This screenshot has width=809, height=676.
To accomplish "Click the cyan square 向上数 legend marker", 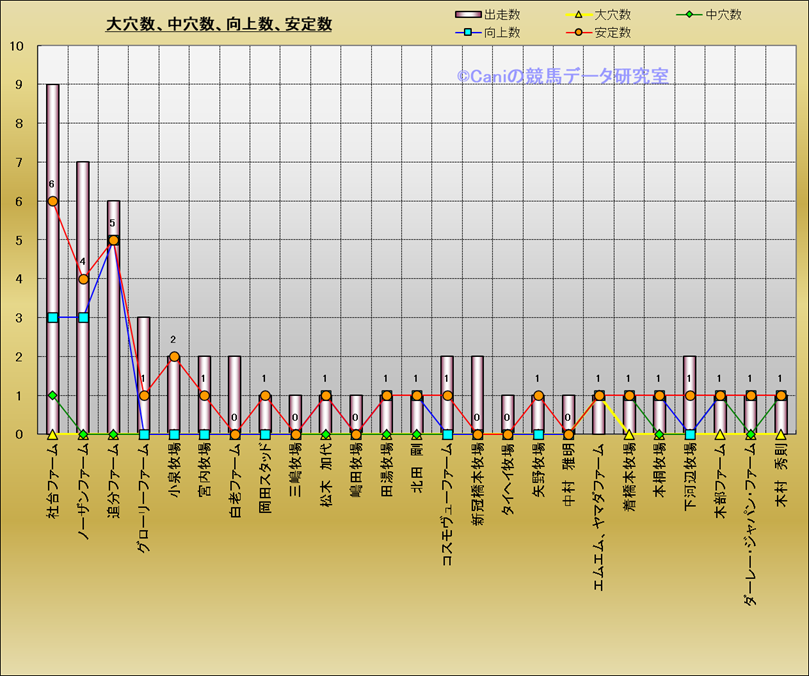I will click(467, 32).
